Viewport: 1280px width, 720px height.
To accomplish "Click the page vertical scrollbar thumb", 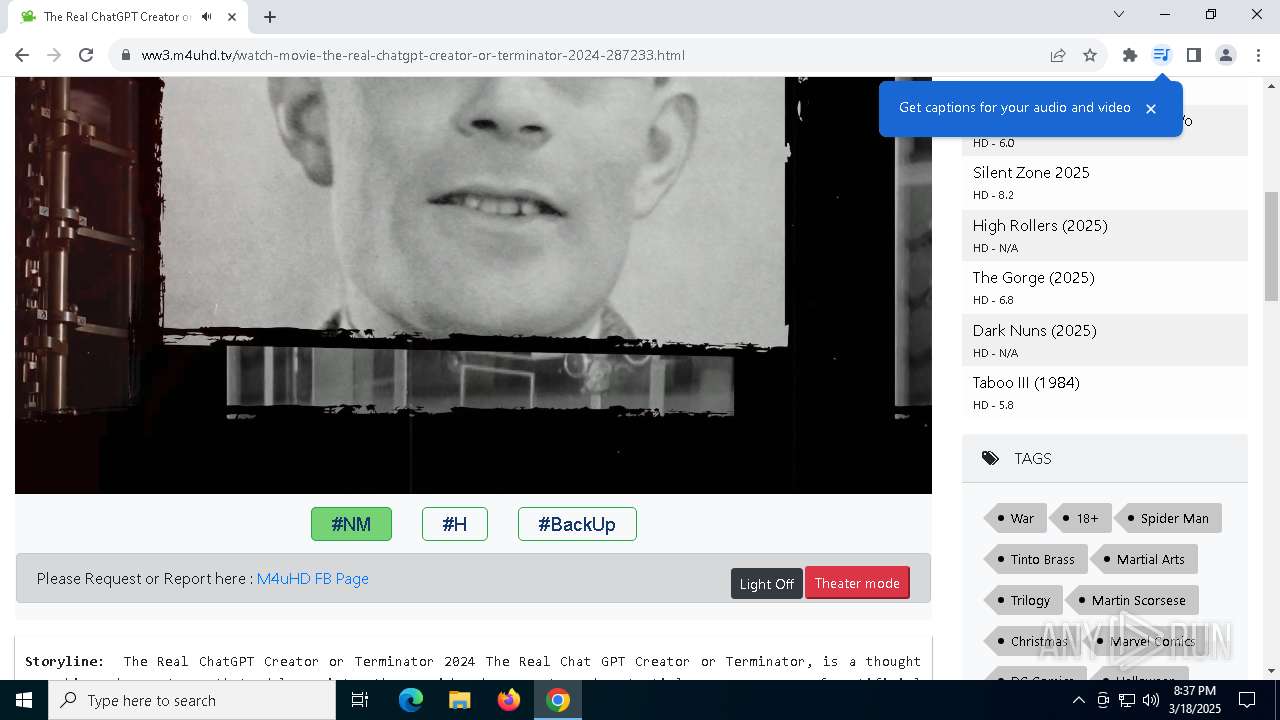I will tap(1271, 246).
